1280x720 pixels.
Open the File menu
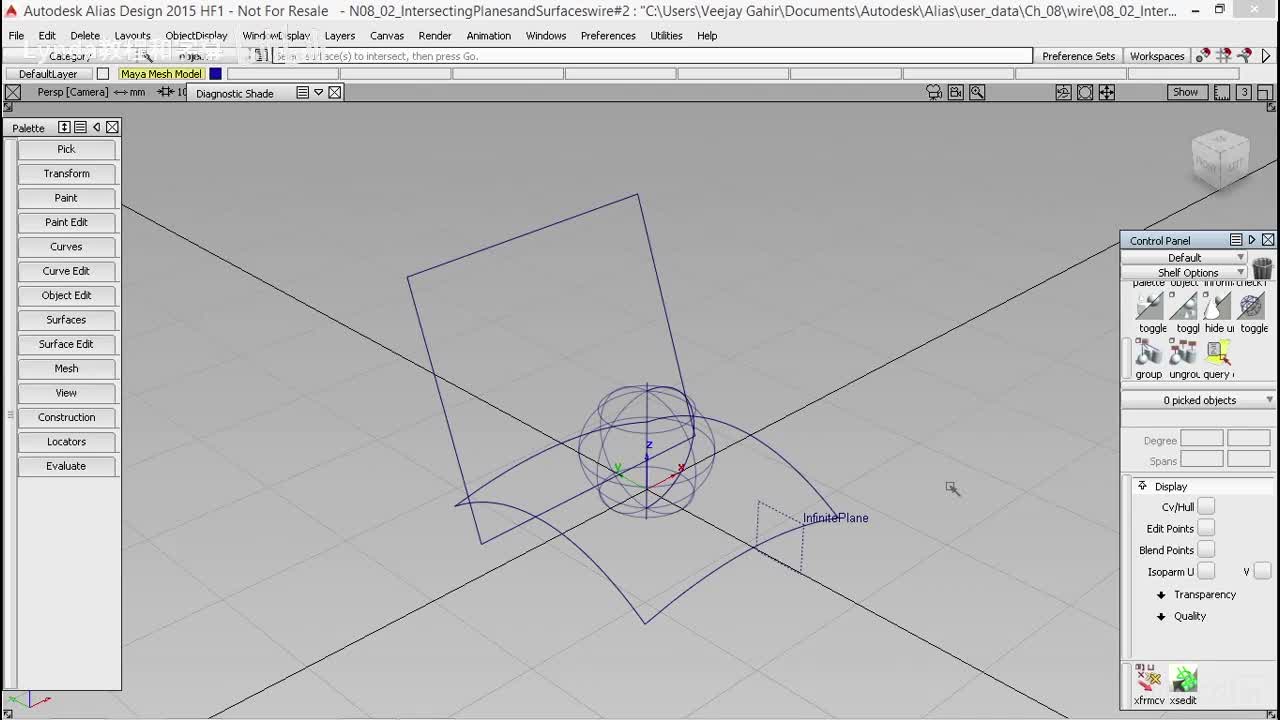[16, 36]
